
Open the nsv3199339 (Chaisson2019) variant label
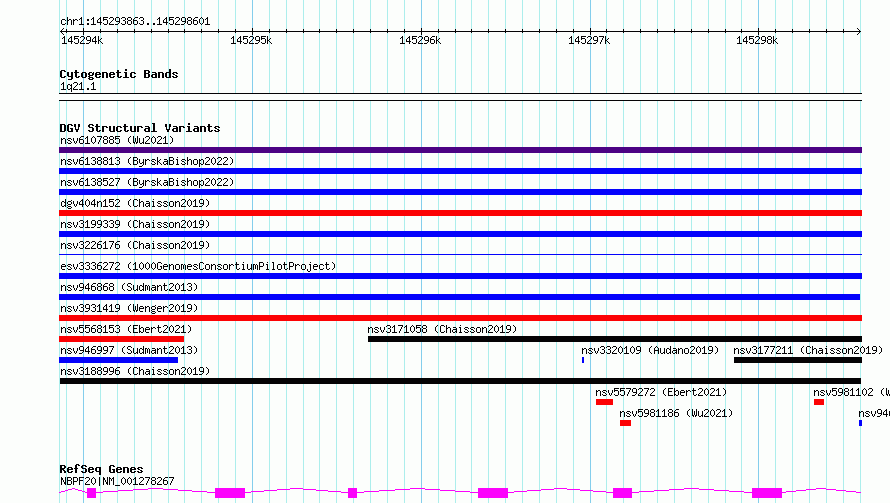pyautogui.click(x=135, y=224)
